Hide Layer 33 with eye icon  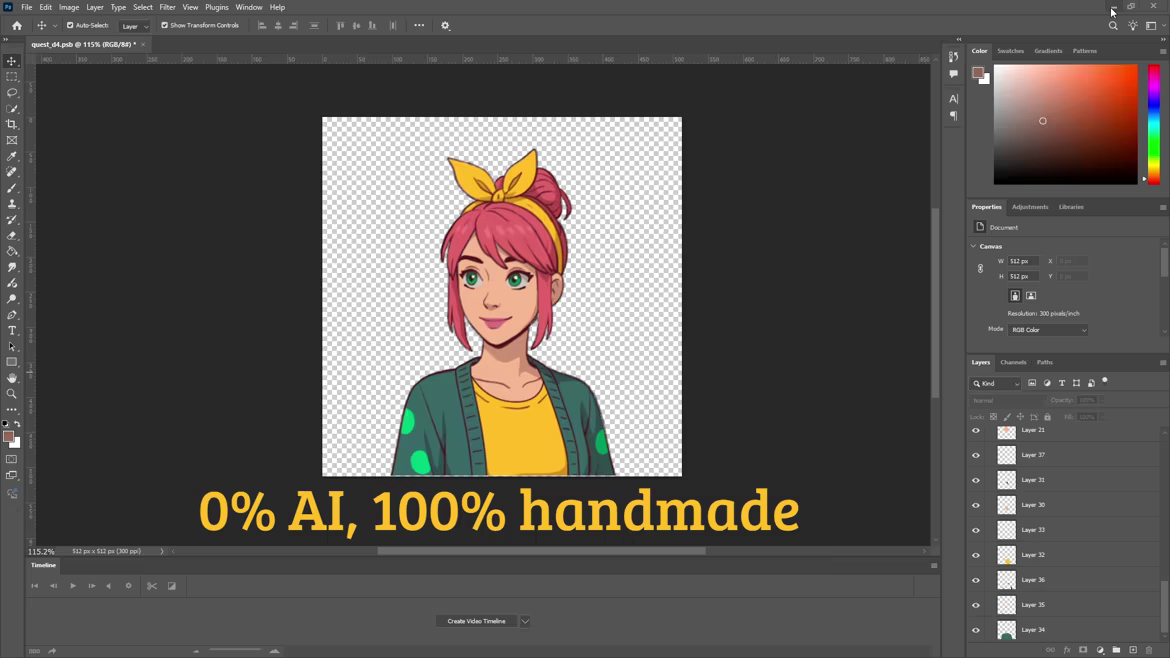[976, 530]
